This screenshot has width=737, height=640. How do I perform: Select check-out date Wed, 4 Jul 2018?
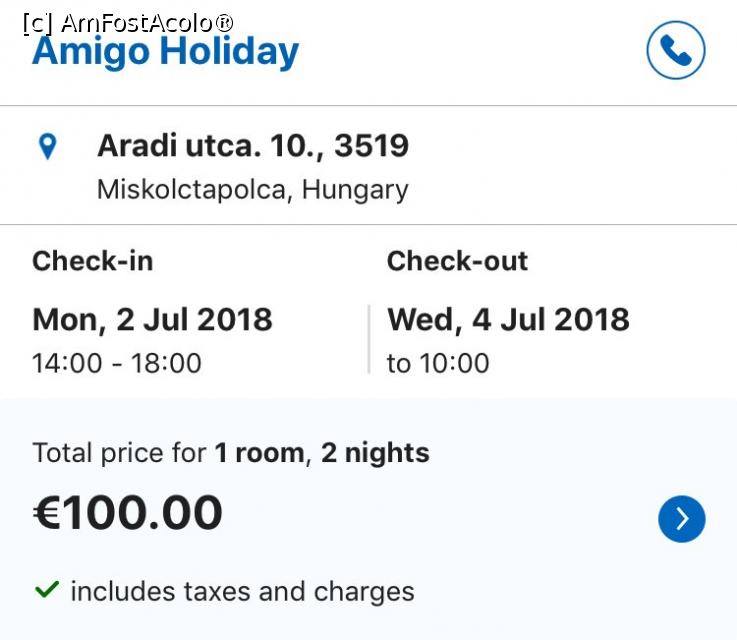point(508,319)
